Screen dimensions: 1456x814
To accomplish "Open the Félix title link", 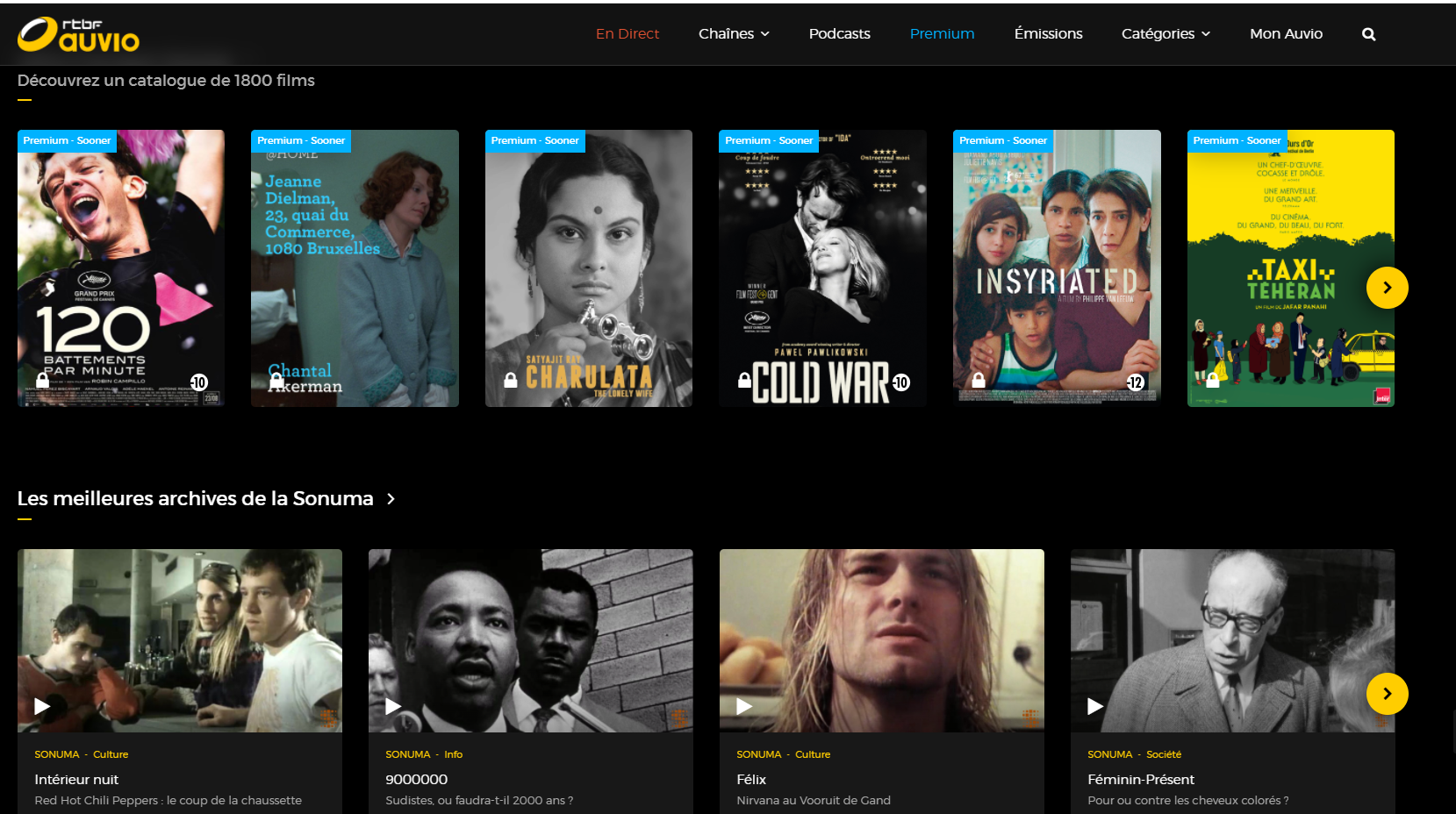I will tap(751, 780).
